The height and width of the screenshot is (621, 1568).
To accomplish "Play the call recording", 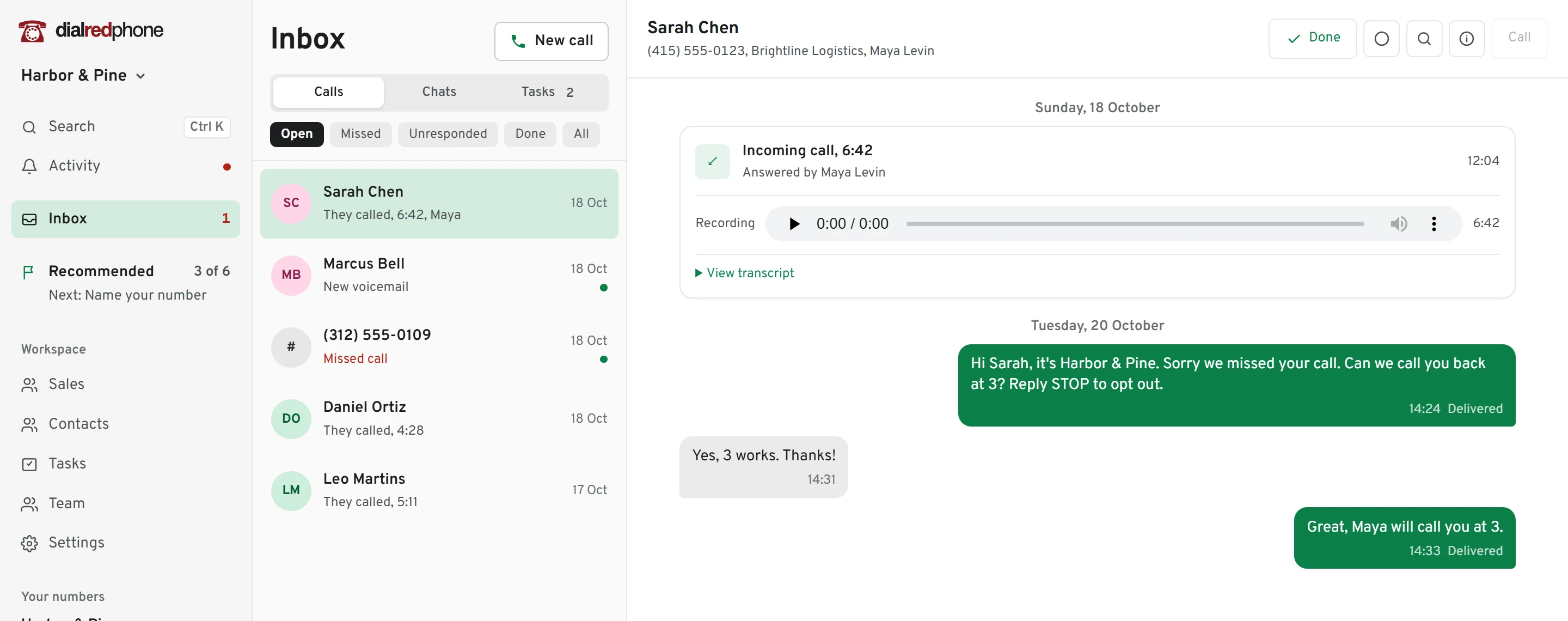I will pos(794,224).
